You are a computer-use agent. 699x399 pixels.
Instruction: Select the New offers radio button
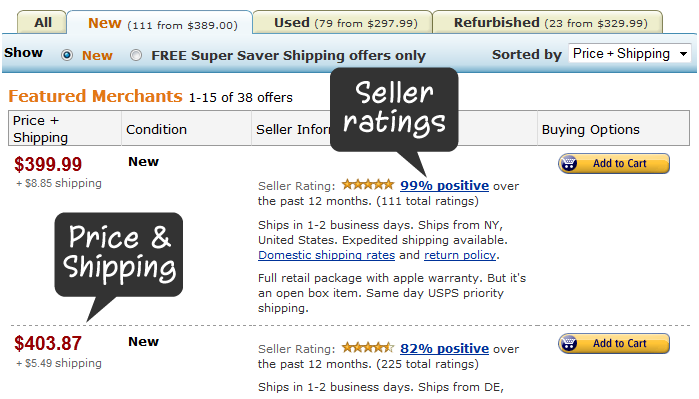tap(67, 55)
